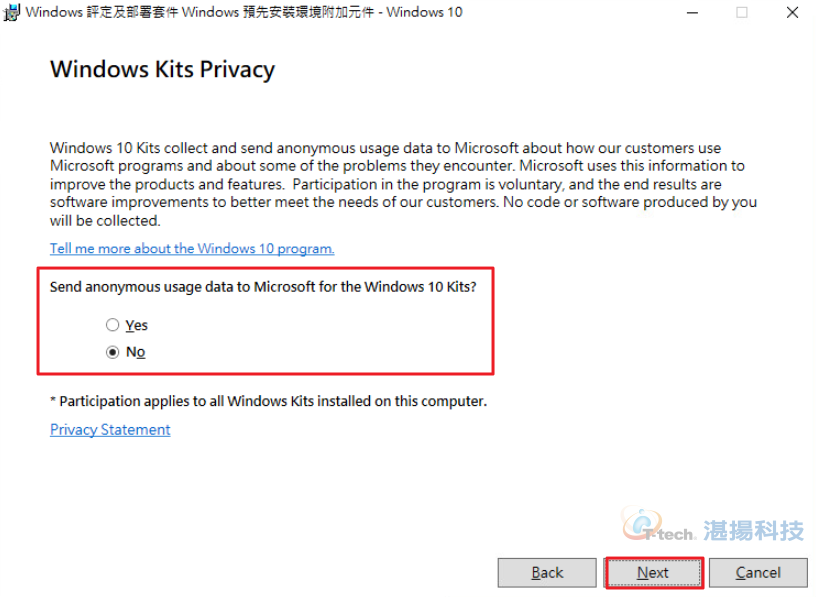
Task: Click the 湛揚科技 watermark text
Action: point(754,531)
